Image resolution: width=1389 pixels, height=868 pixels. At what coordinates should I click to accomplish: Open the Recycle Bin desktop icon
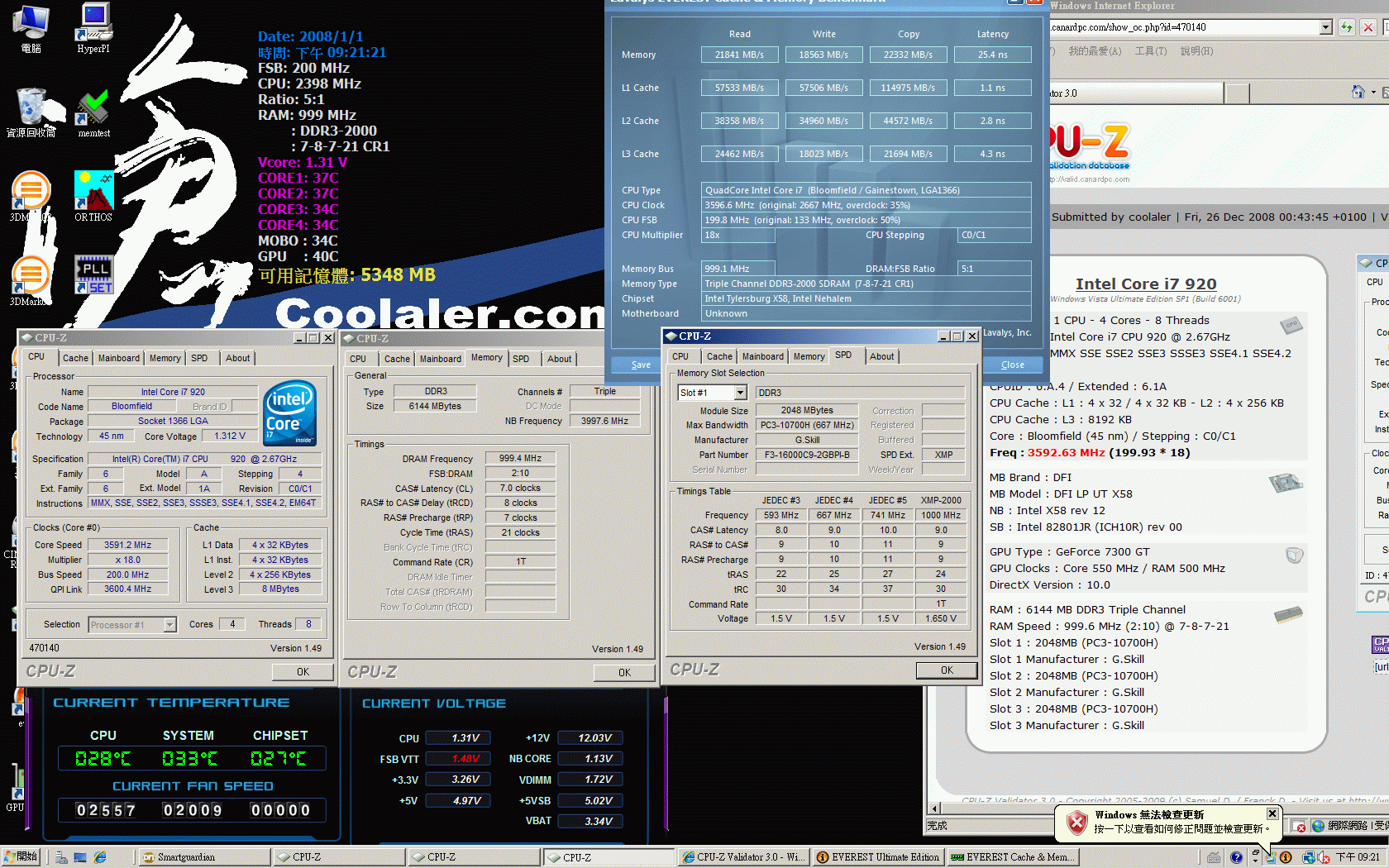tap(31, 112)
